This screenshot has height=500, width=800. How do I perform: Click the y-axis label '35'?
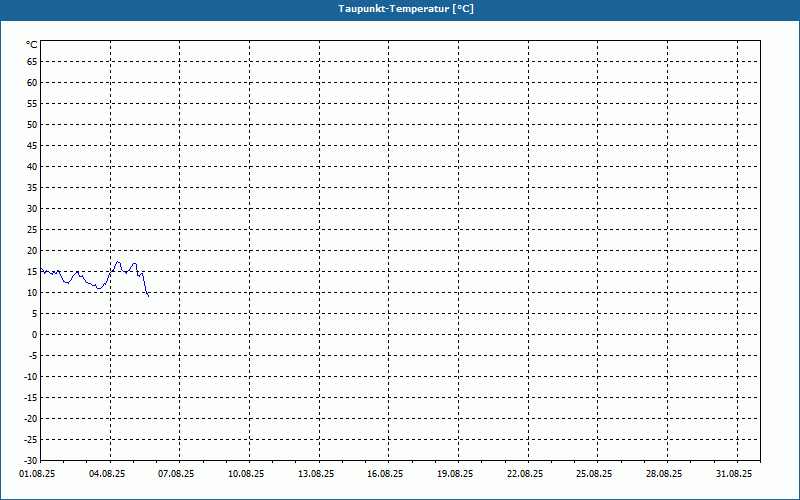pos(32,188)
